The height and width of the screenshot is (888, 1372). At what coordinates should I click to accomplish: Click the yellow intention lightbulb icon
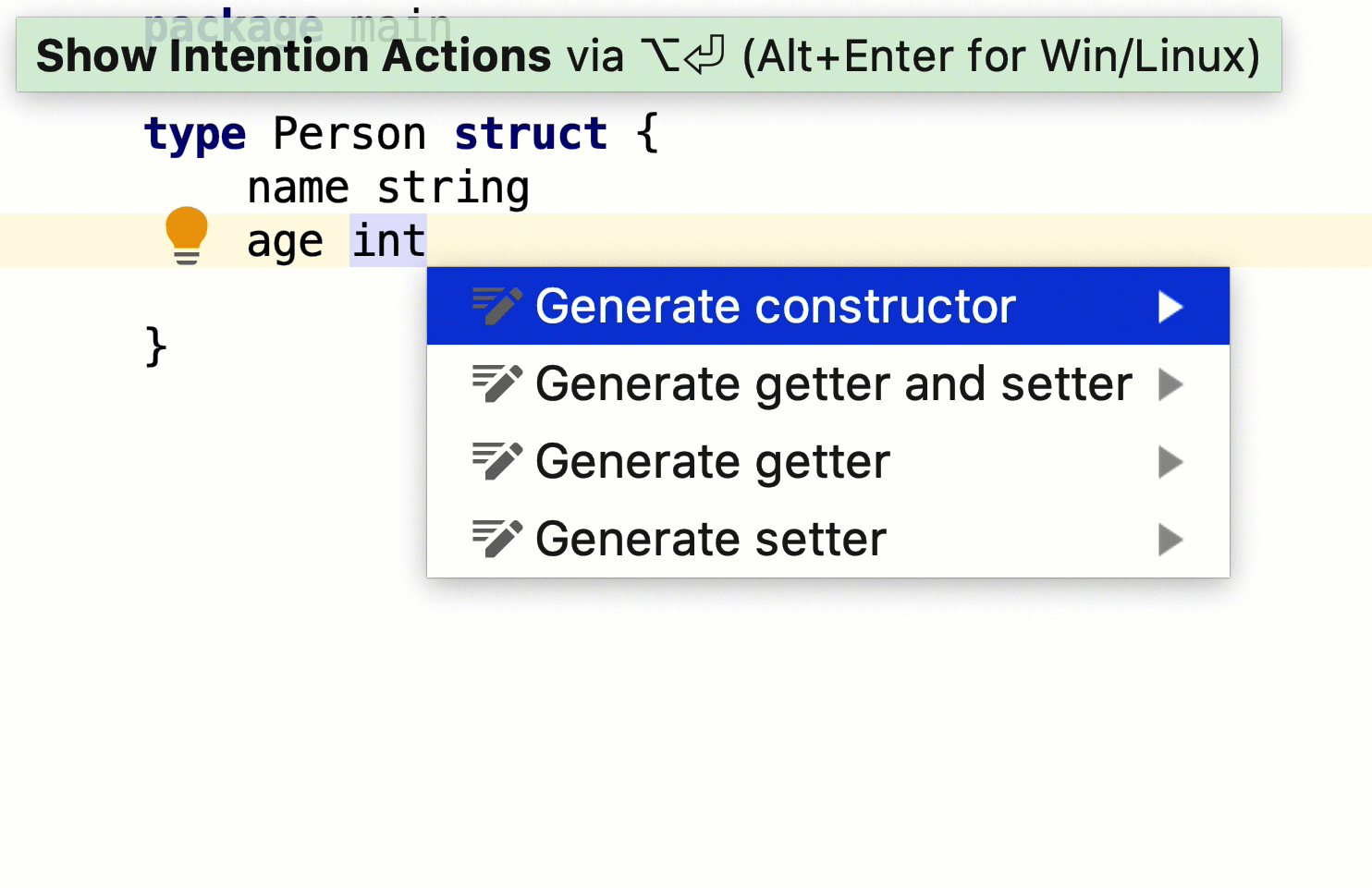click(186, 236)
